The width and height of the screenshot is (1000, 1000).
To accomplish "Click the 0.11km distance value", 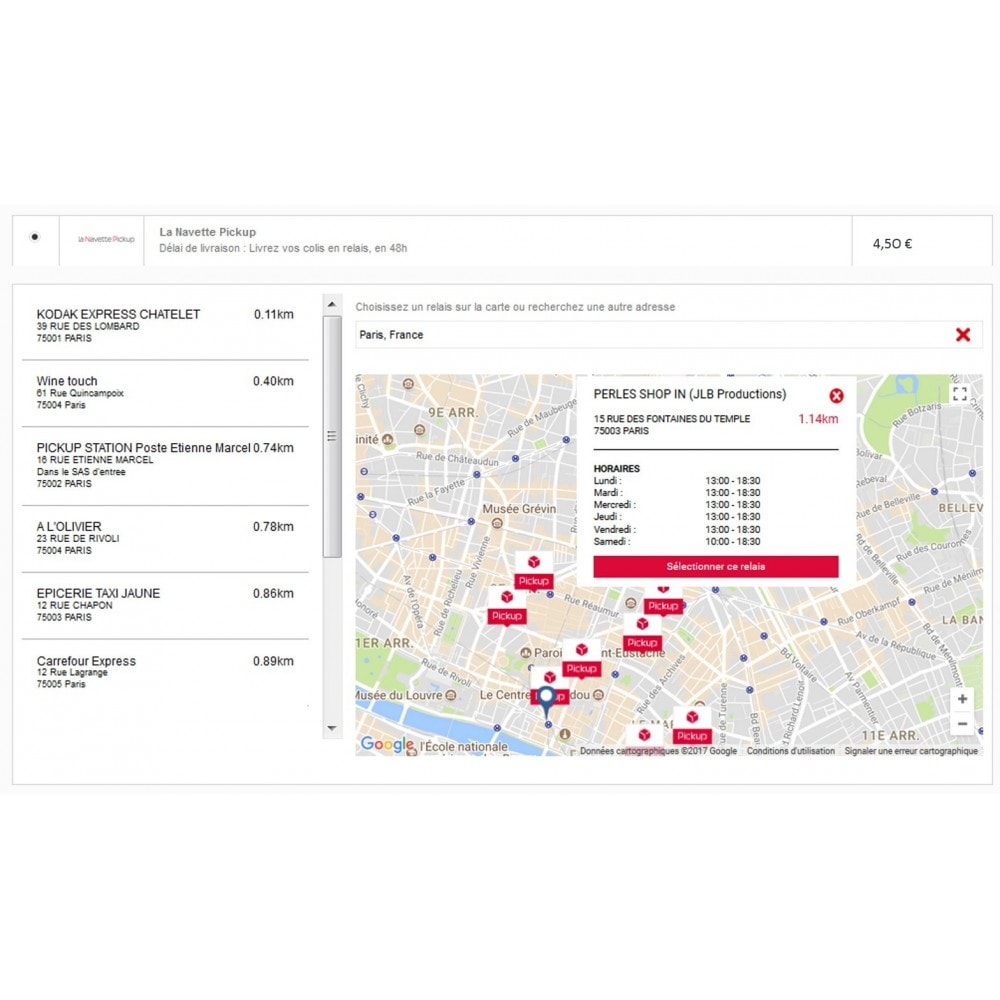I will coord(274,314).
